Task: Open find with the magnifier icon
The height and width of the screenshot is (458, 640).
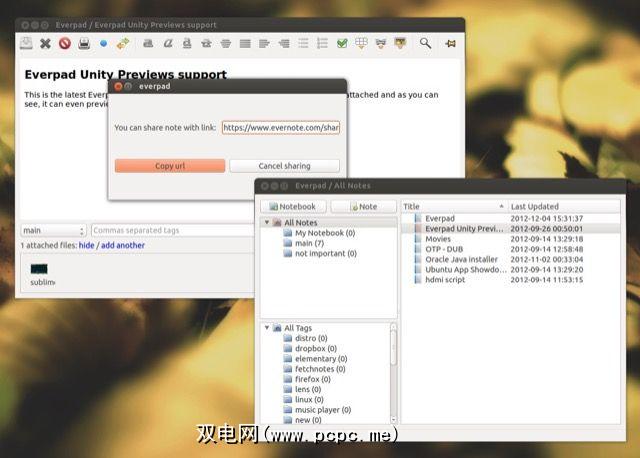Action: pyautogui.click(x=425, y=43)
